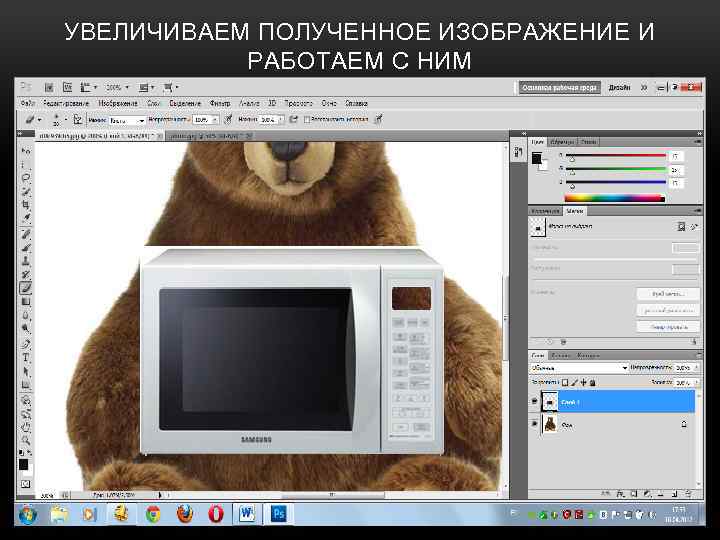Open the Flow (Нажим) percentage dropdown
720x540 pixels.
click(x=281, y=120)
